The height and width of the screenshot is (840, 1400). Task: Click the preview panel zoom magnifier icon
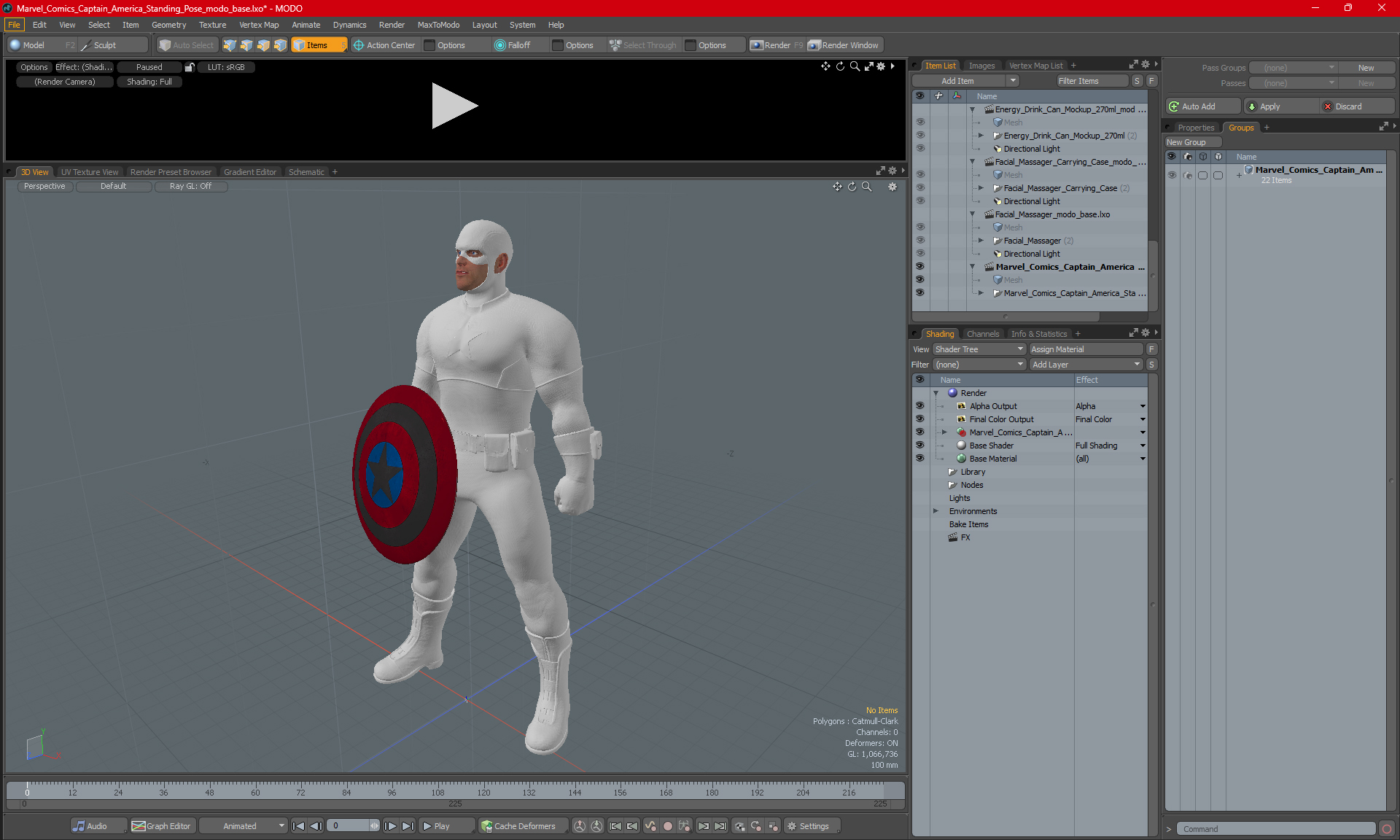tap(855, 66)
